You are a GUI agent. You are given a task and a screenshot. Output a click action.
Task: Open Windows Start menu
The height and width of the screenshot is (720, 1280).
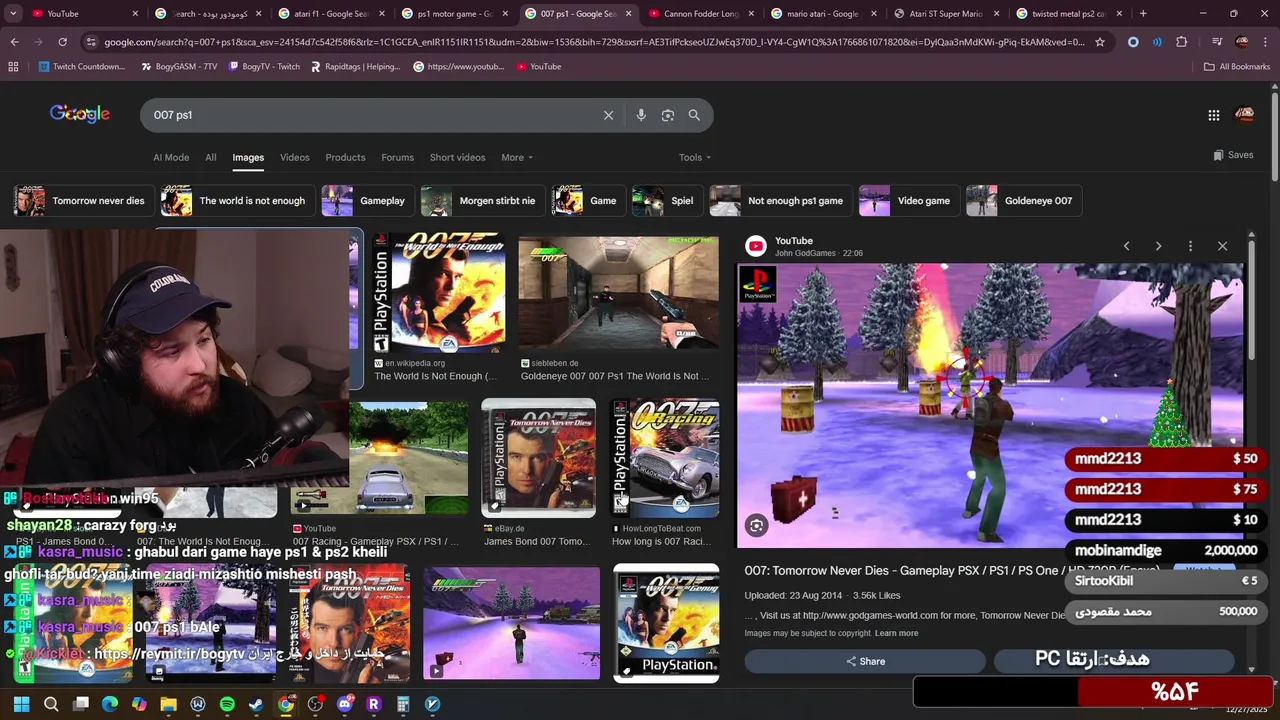[x=21, y=704]
